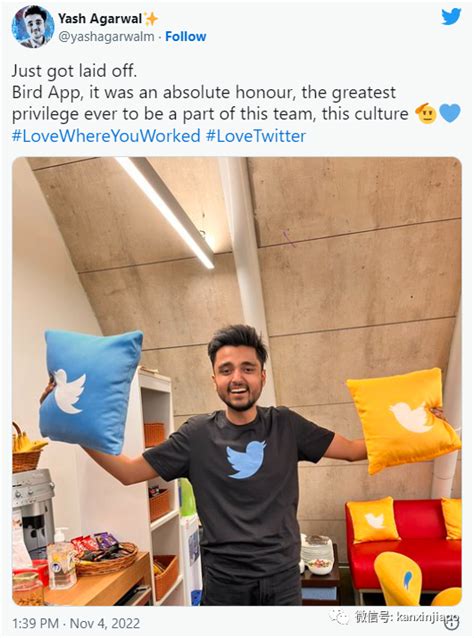Open the 1:39 PM Nov 4, 2022 timestamp
The width and height of the screenshot is (474, 638).
76,623
